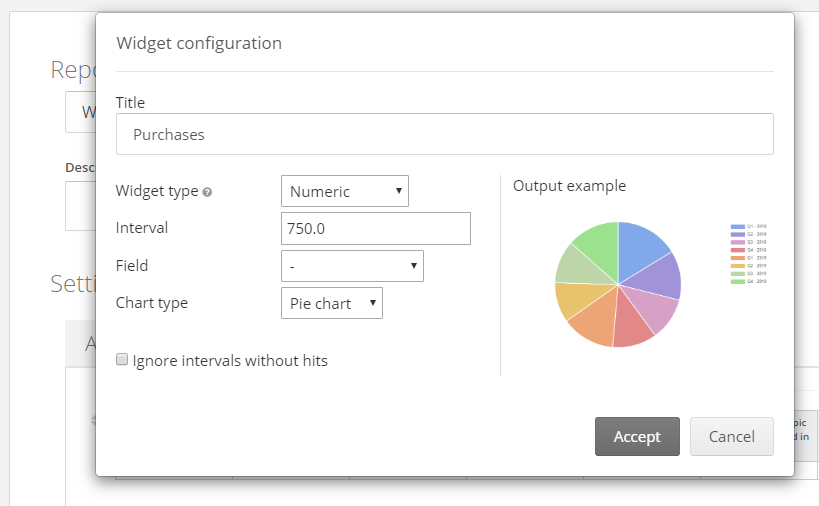
Task: Open the Chart type Pie chart dropdown
Action: click(x=331, y=303)
